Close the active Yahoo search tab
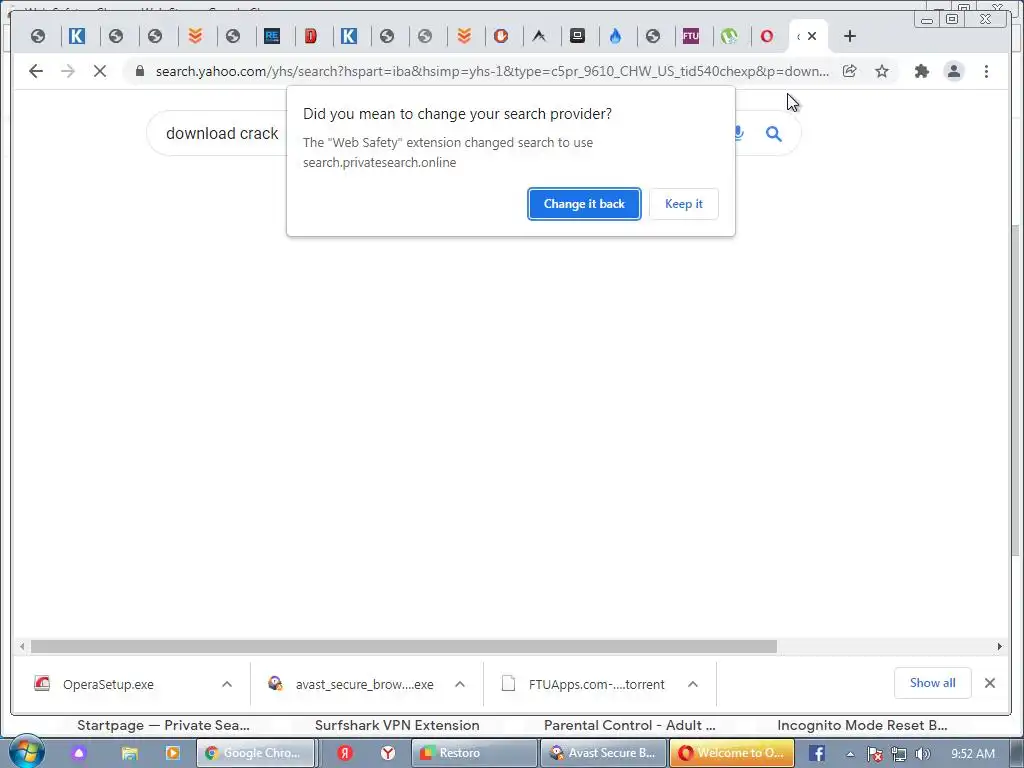Screen dimensions: 1024x768 point(812,36)
